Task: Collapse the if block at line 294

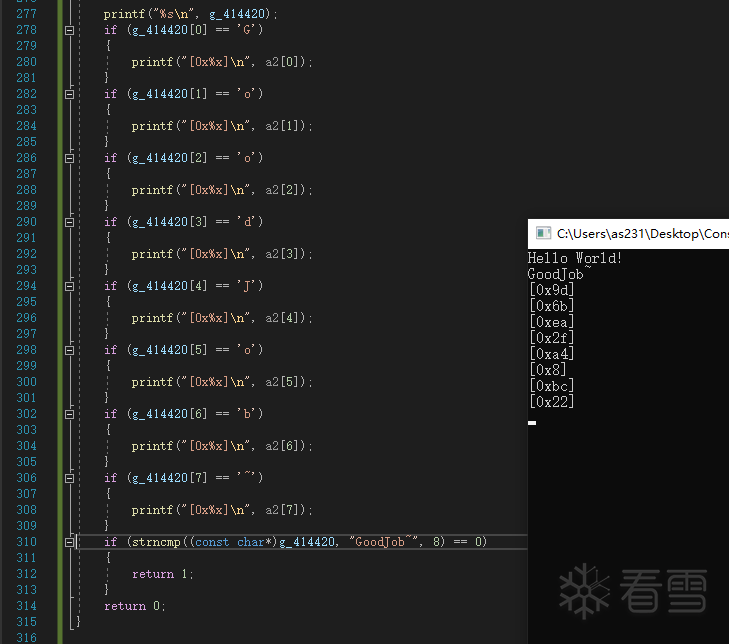Action: click(x=69, y=286)
